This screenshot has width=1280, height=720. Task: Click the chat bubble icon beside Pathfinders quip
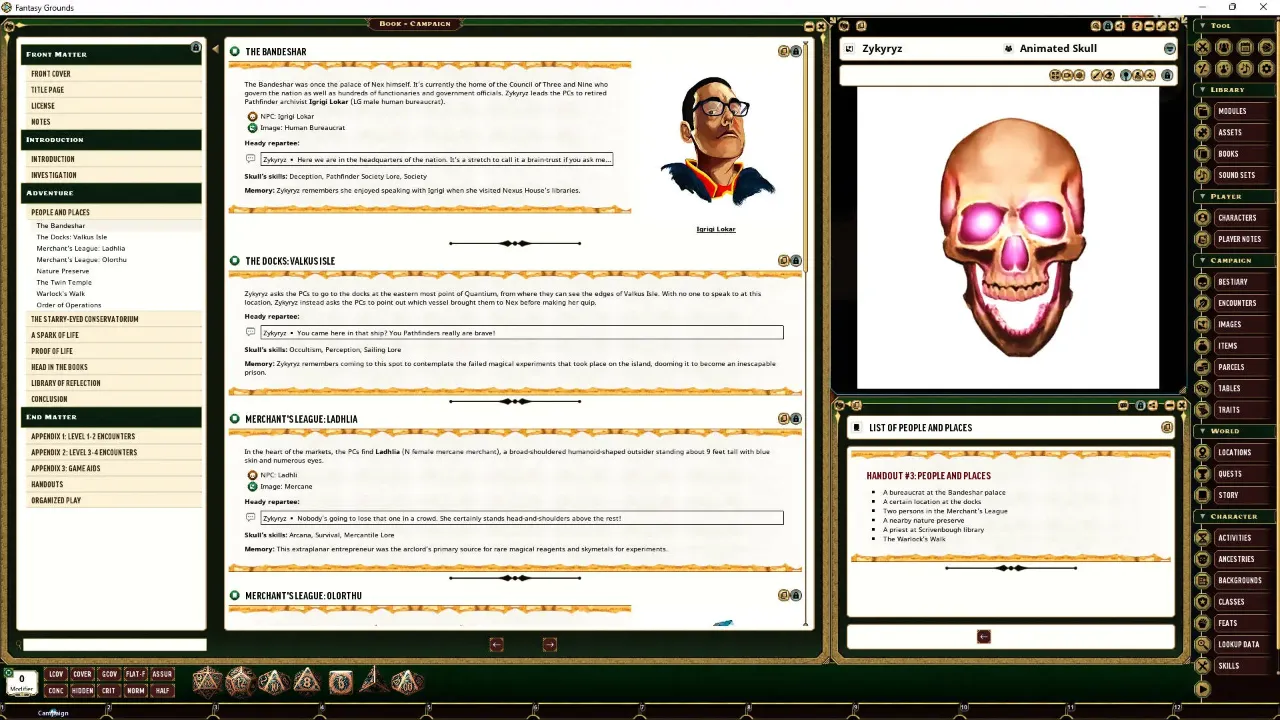click(x=251, y=332)
